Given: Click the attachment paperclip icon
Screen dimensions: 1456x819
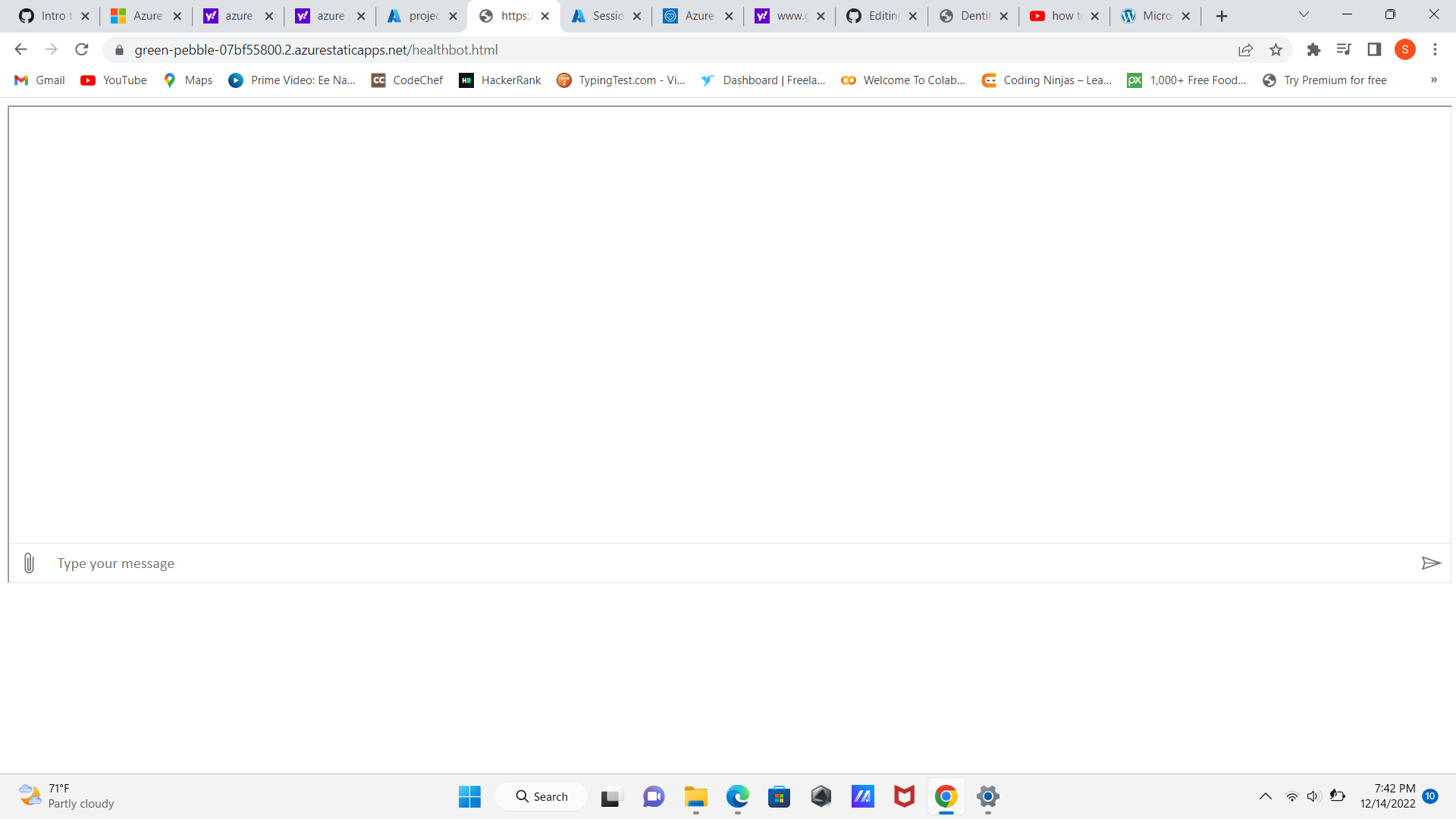Looking at the screenshot, I should [x=29, y=563].
